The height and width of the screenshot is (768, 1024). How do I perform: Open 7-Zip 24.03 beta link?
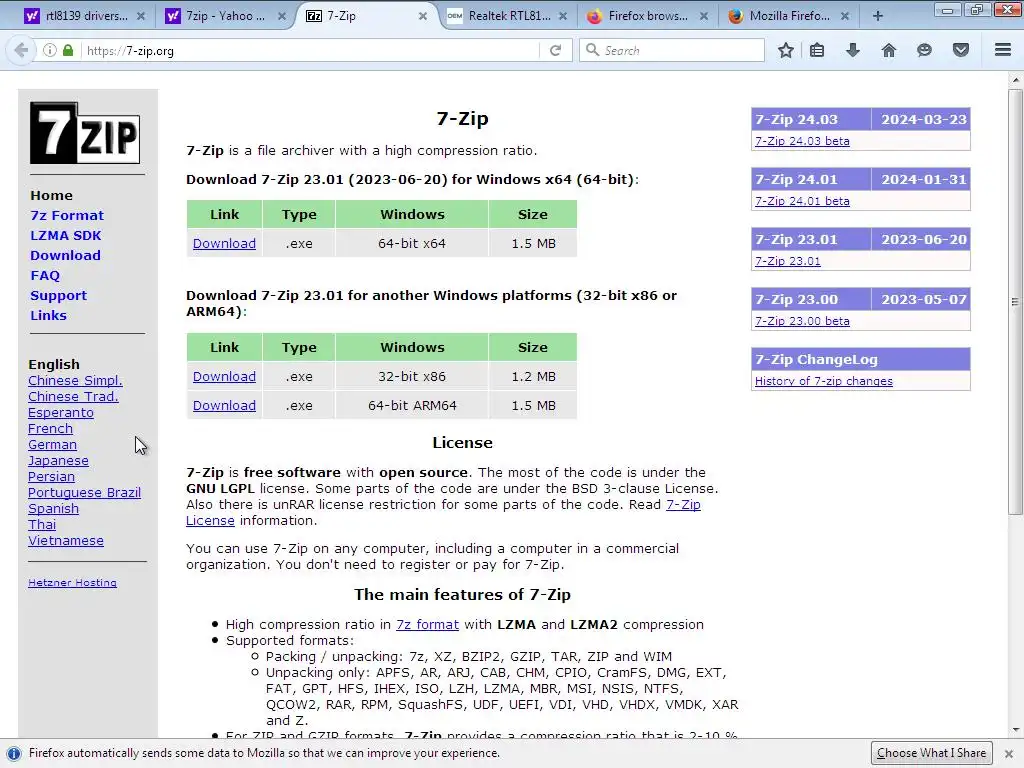(x=802, y=141)
